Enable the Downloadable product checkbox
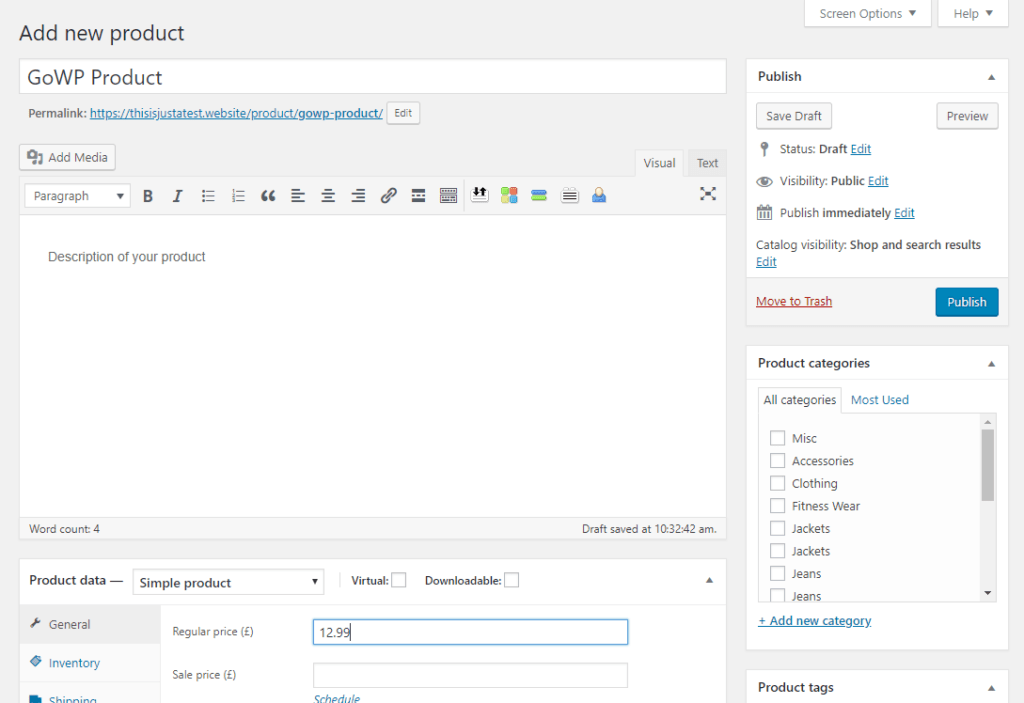Screen dimensions: 1024x703 coord(511,580)
